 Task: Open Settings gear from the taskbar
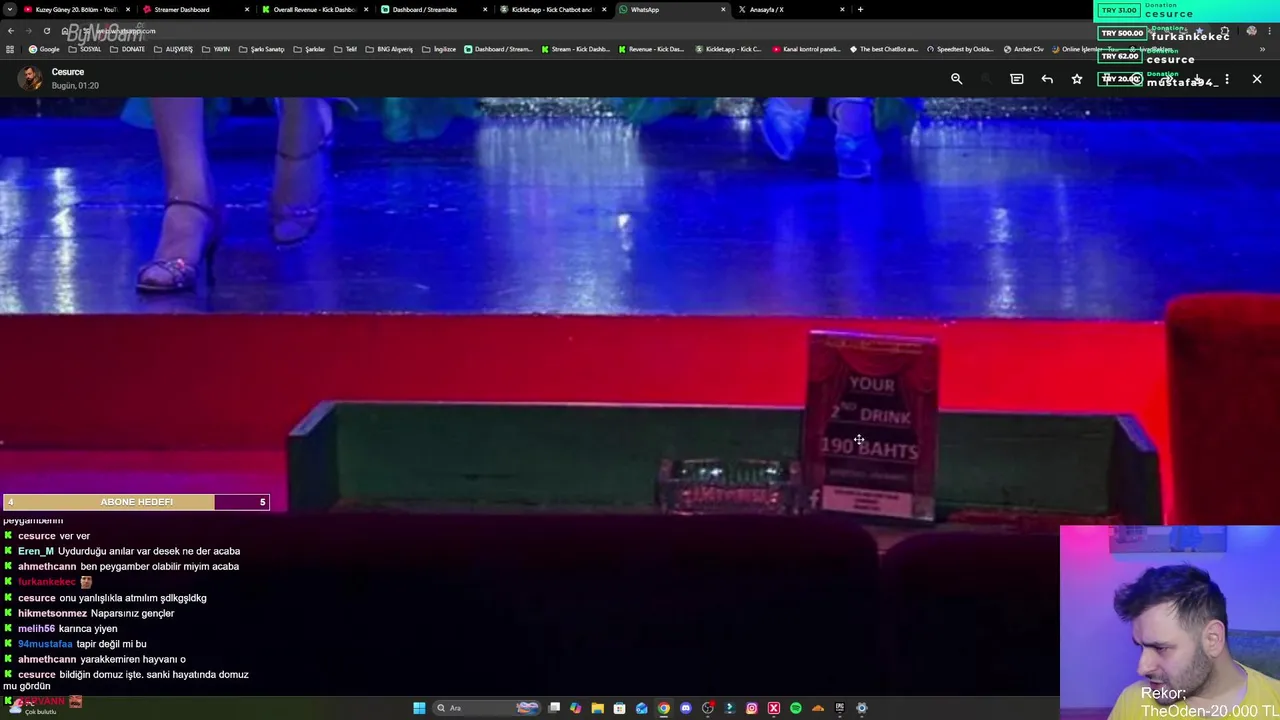click(x=862, y=708)
